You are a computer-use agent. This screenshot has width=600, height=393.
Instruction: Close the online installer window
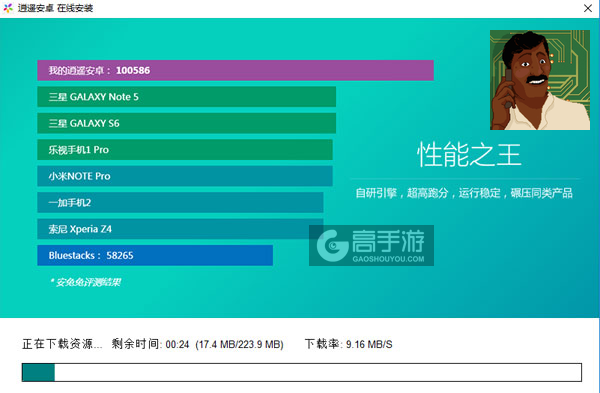coord(588,8)
